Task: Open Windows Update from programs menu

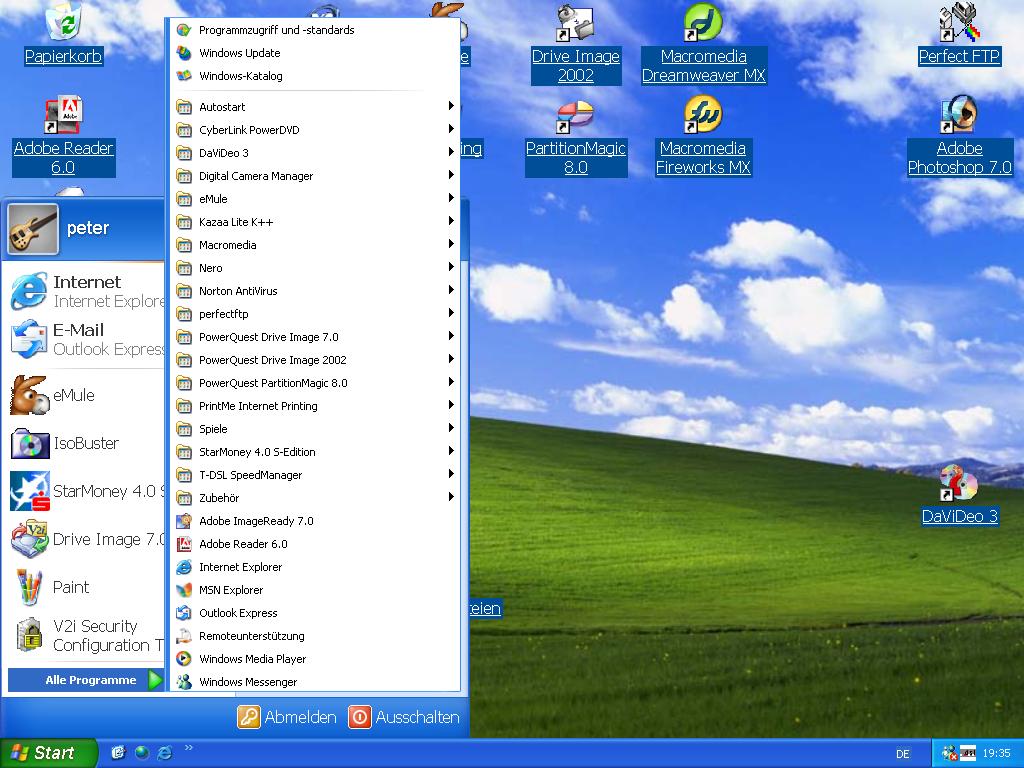Action: (x=239, y=53)
